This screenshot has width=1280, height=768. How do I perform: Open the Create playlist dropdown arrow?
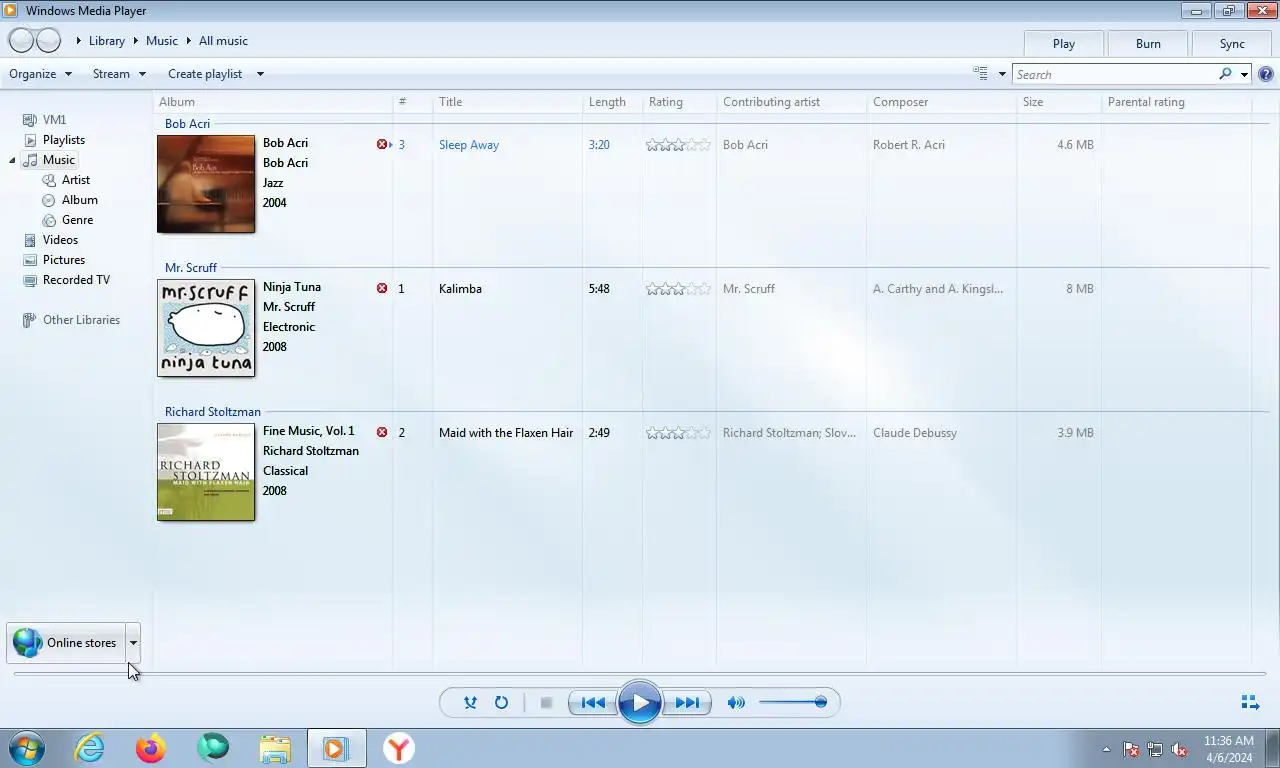260,74
